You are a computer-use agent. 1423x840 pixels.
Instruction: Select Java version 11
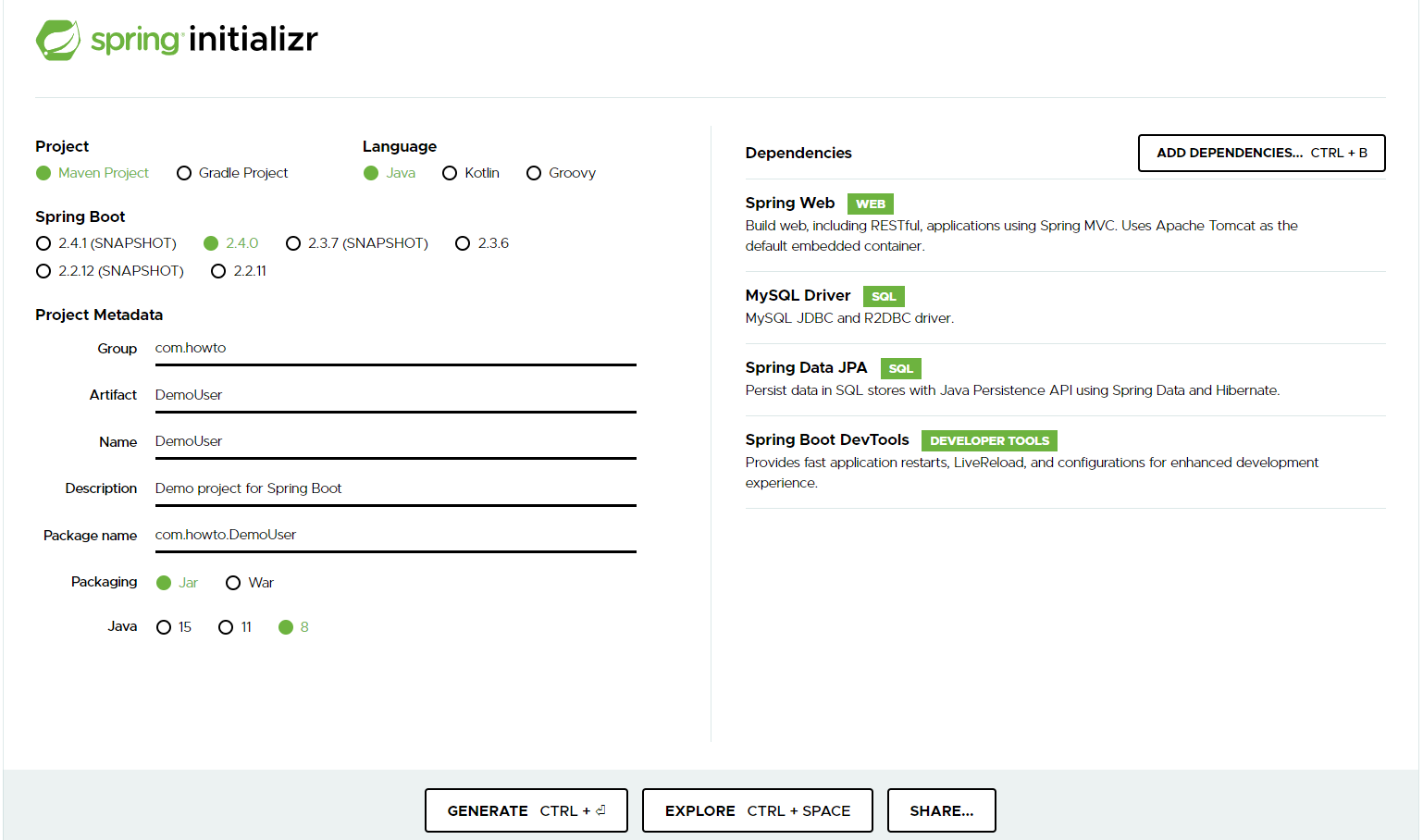click(225, 626)
